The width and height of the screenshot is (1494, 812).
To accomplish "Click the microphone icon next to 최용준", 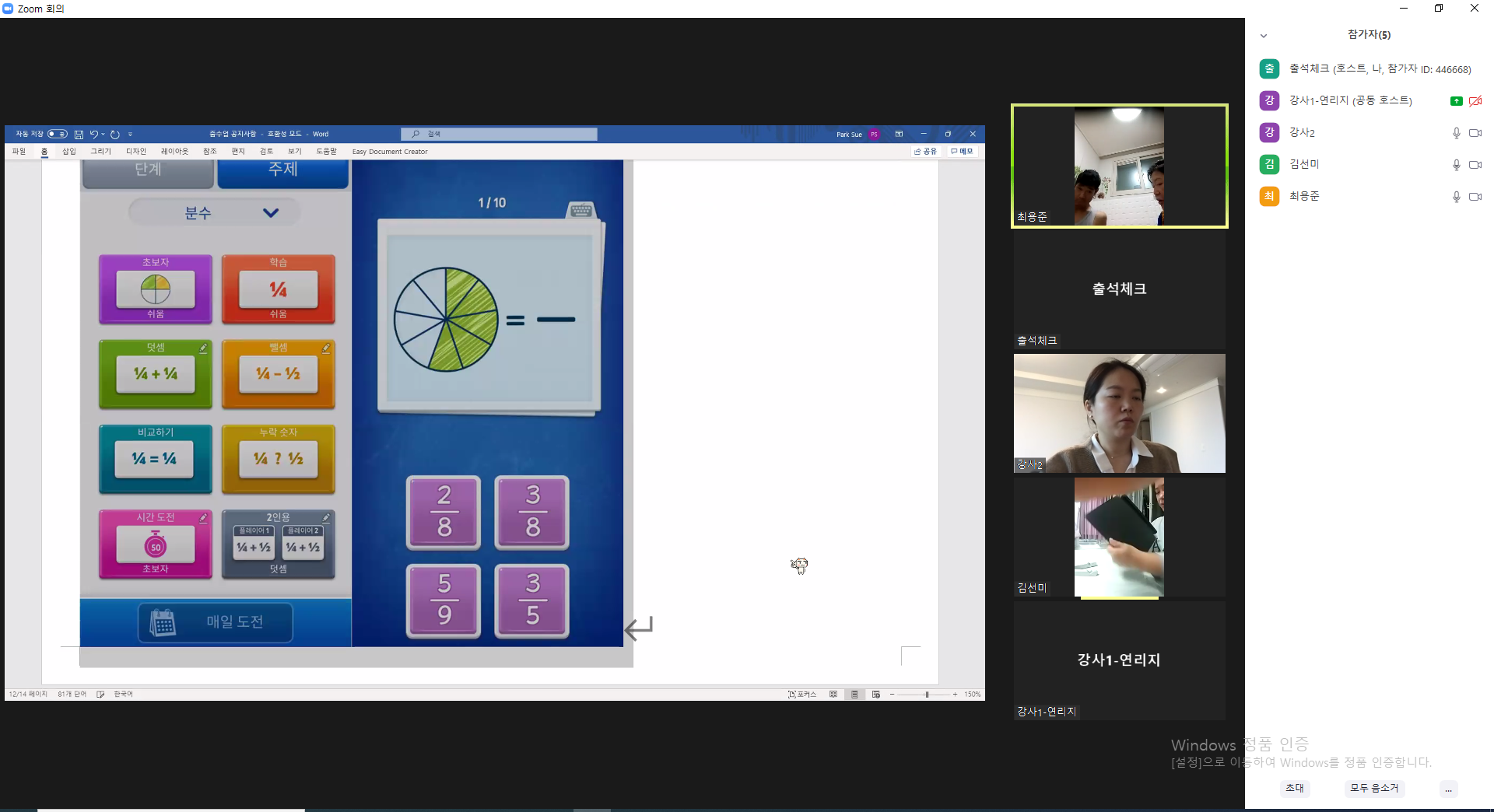I will 1456,197.
